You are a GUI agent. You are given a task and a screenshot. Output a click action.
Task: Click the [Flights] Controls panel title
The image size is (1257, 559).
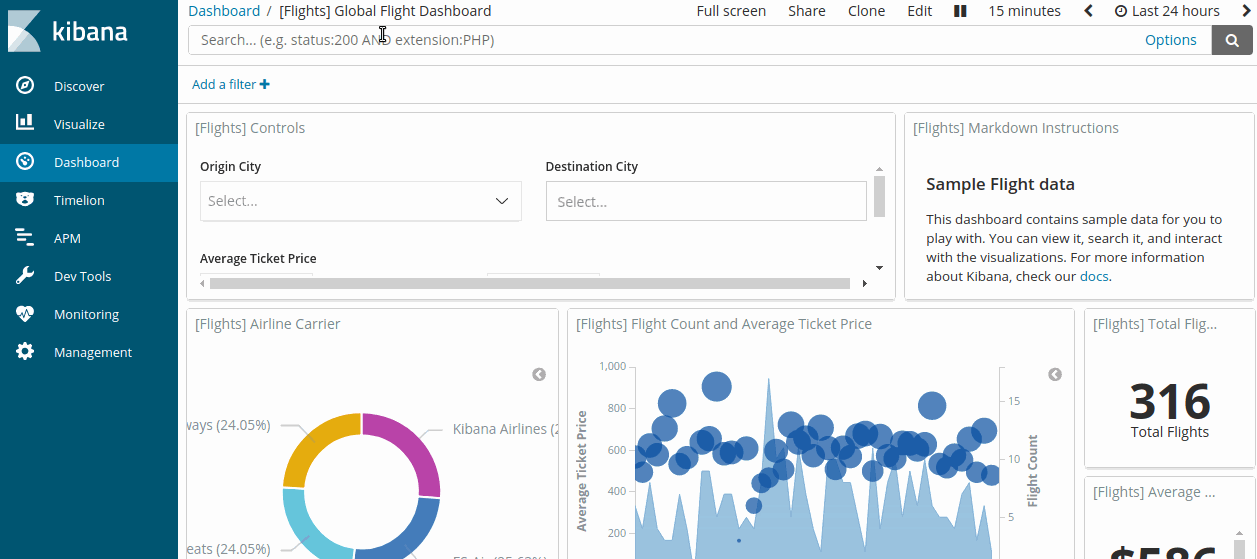[x=250, y=128]
